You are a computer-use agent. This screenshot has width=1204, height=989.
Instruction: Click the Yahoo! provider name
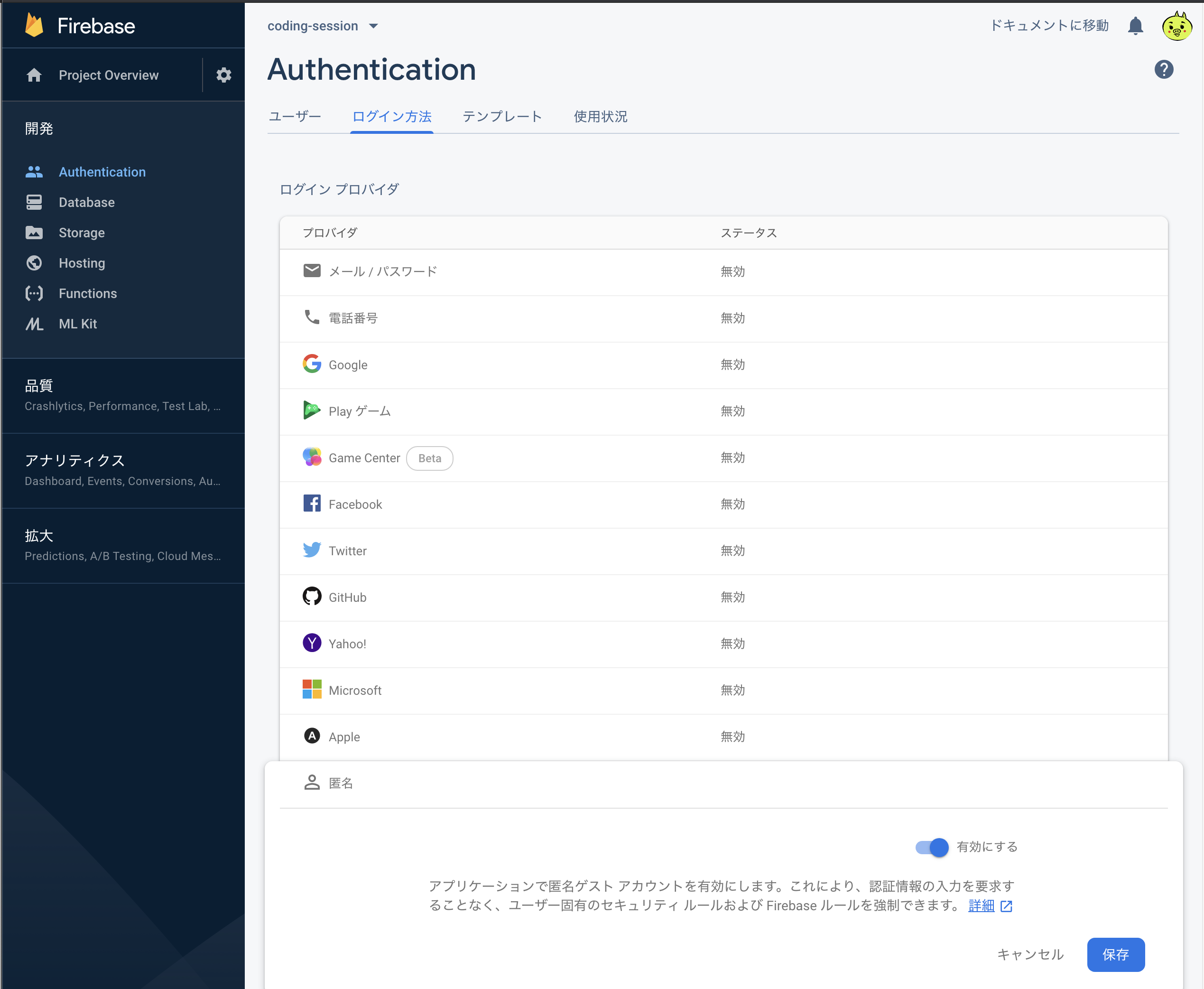pyautogui.click(x=347, y=644)
